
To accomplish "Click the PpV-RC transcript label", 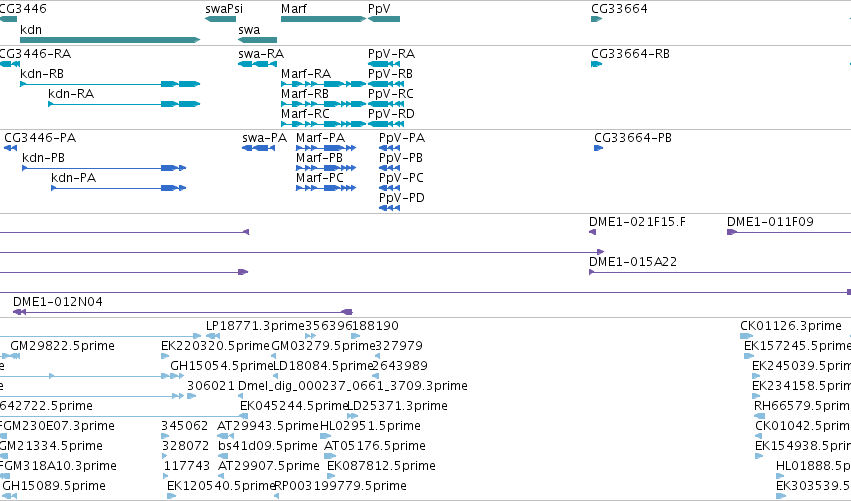I will tap(391, 94).
